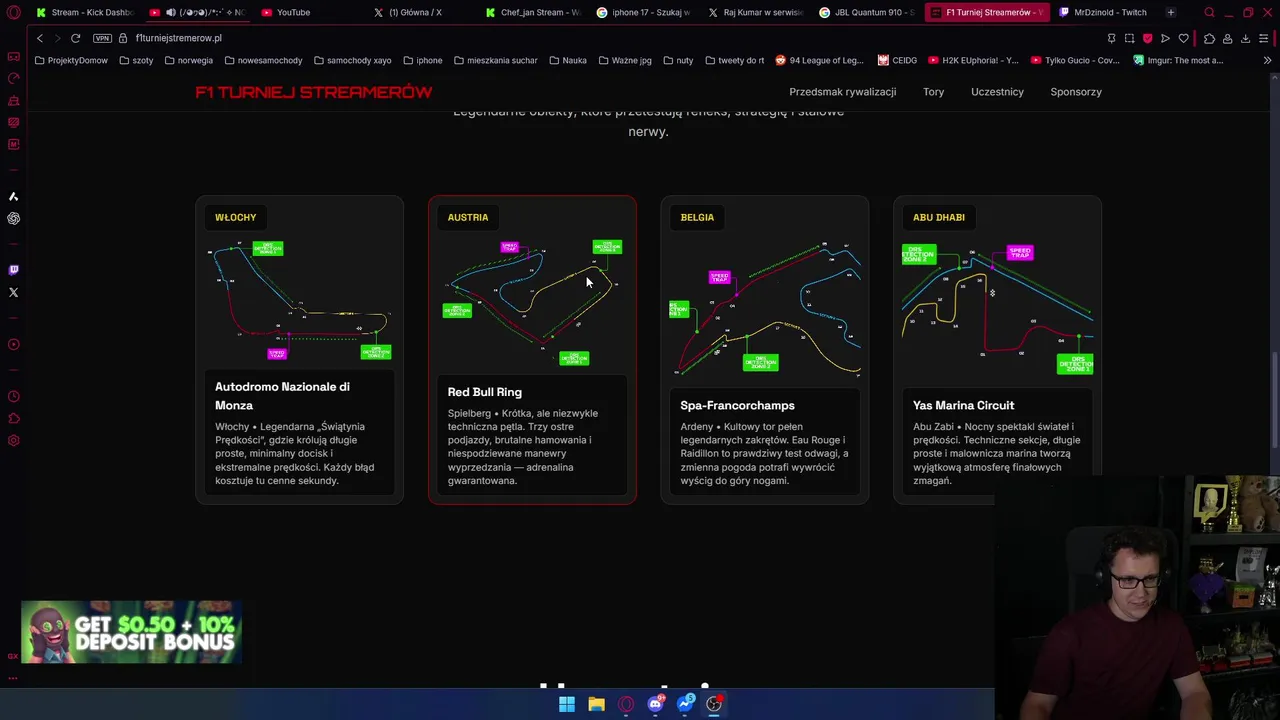Click the ABU DHABI country label
The height and width of the screenshot is (720, 1280).
tap(938, 217)
